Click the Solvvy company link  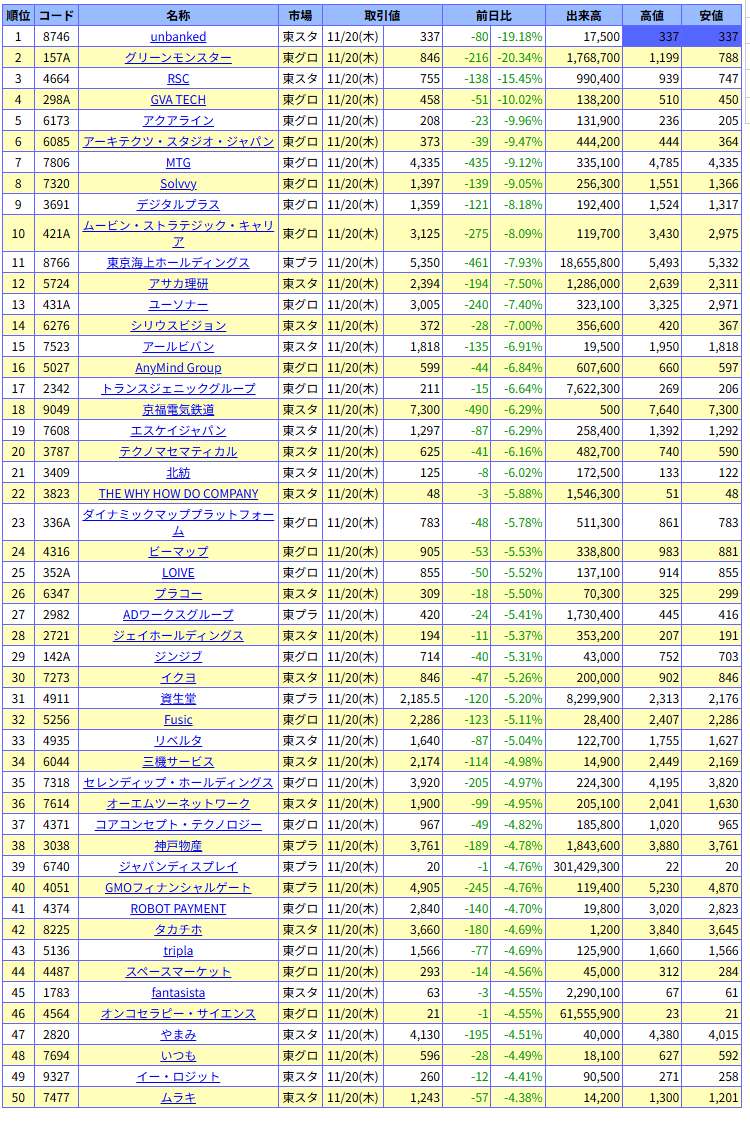pyautogui.click(x=178, y=184)
